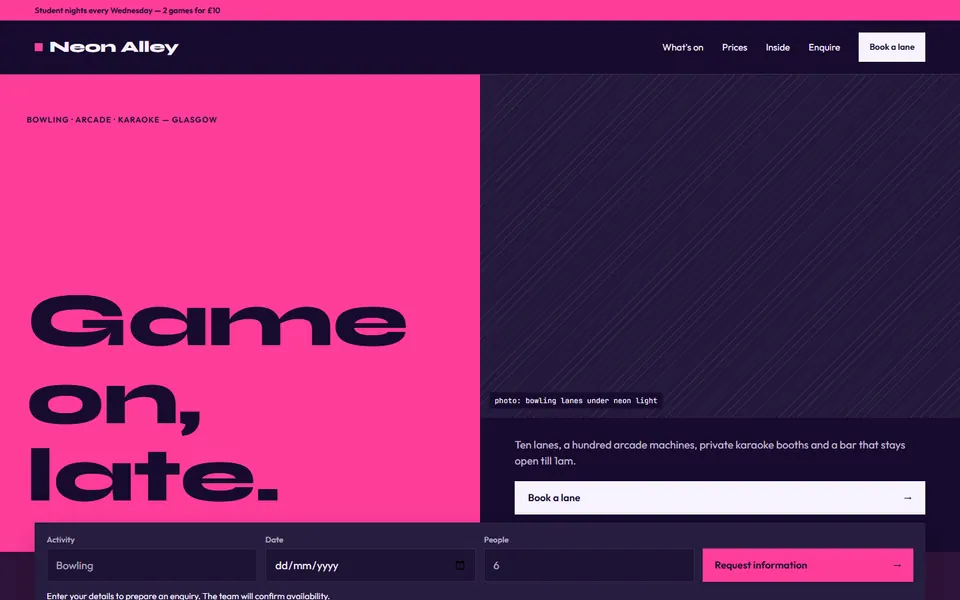Click the Neon Alley logo
This screenshot has width=960, height=600.
pos(107,47)
